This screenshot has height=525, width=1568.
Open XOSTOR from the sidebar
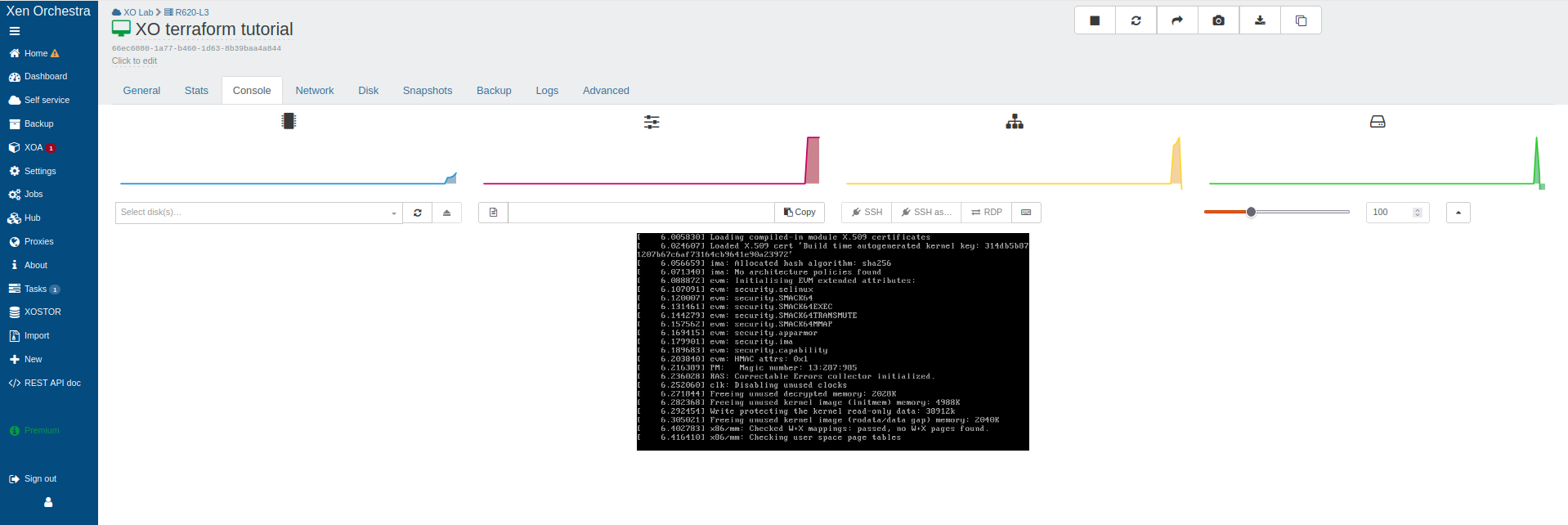[x=43, y=312]
